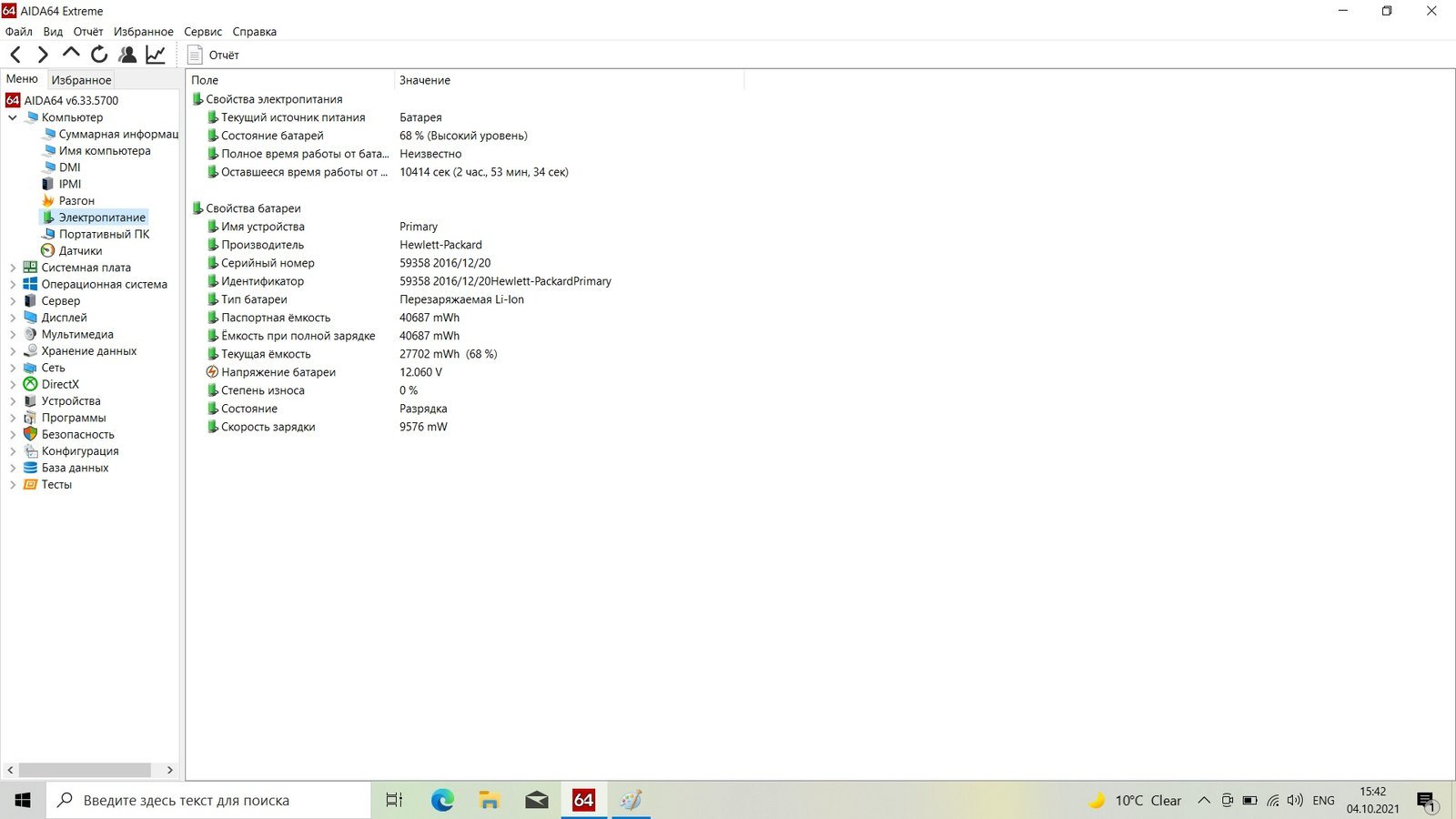This screenshot has width=1456, height=819.
Task: Click the Устройства icon in the tree
Action: 30,401
